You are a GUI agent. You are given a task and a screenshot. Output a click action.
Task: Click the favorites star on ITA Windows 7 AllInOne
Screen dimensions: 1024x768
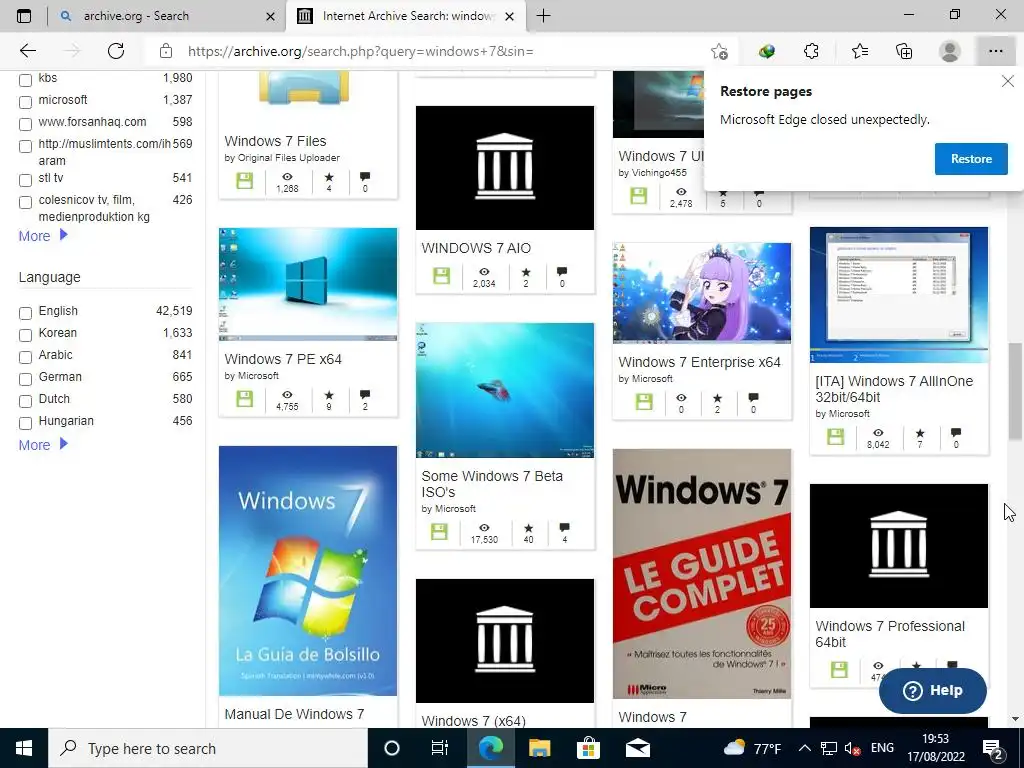pyautogui.click(x=920, y=432)
